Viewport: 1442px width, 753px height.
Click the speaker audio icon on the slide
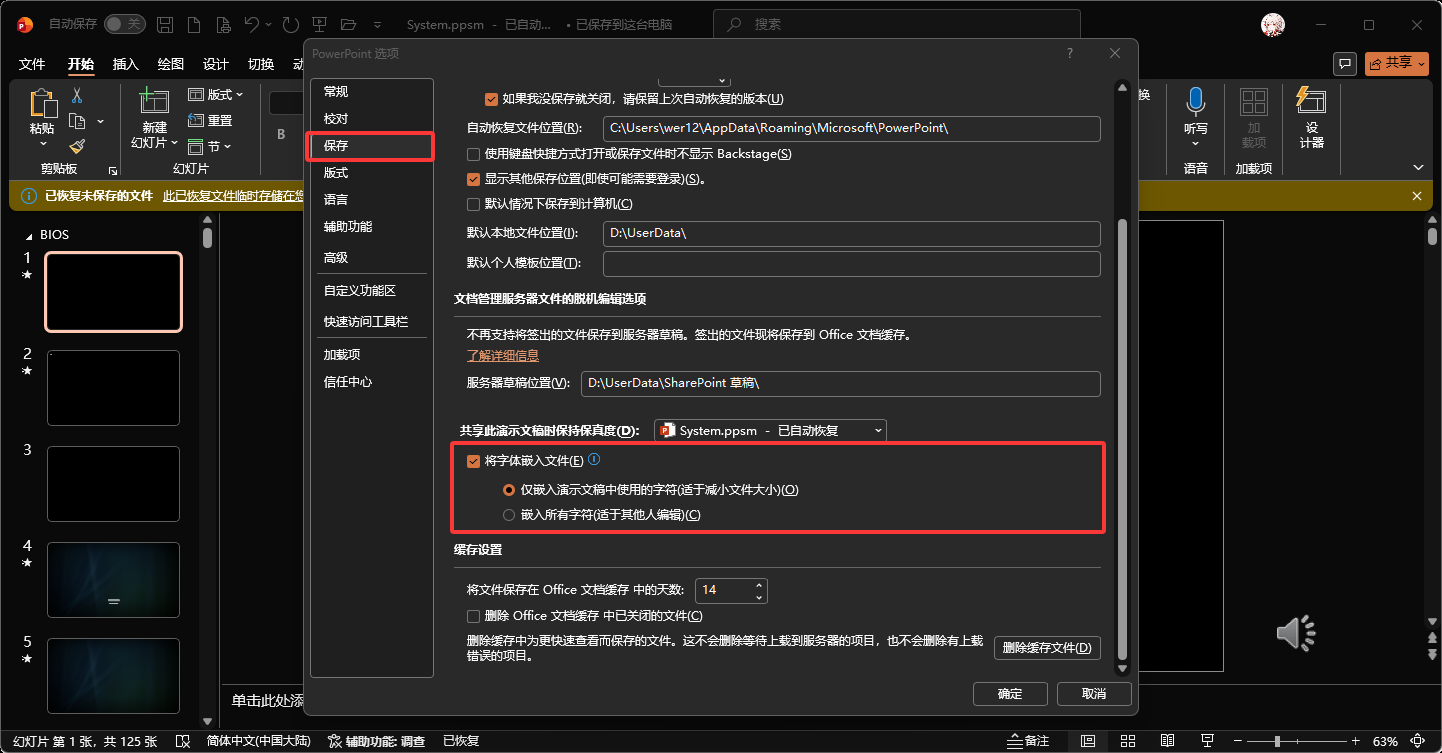(x=1296, y=632)
